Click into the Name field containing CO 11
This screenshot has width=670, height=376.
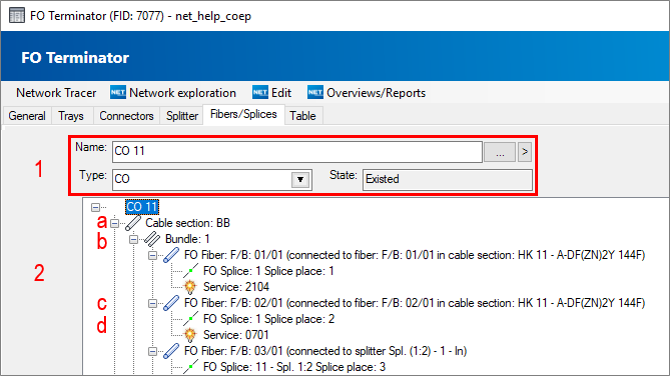(297, 152)
